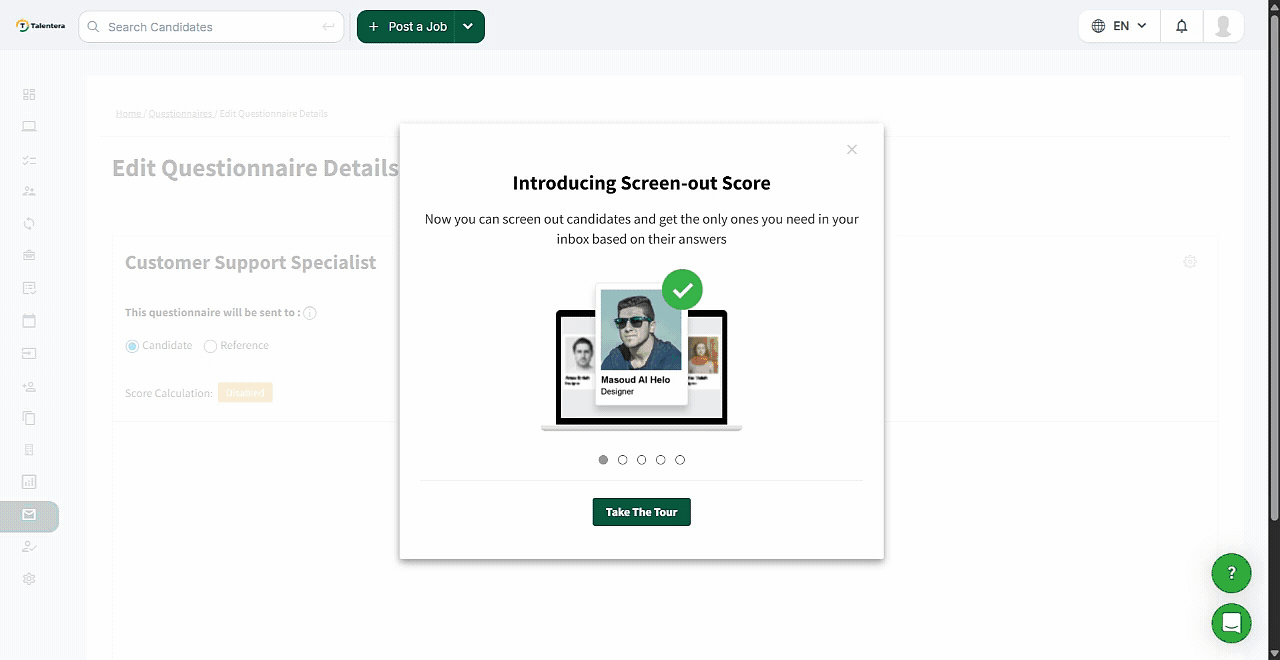
Task: Click the green help question mark button
Action: (x=1231, y=573)
